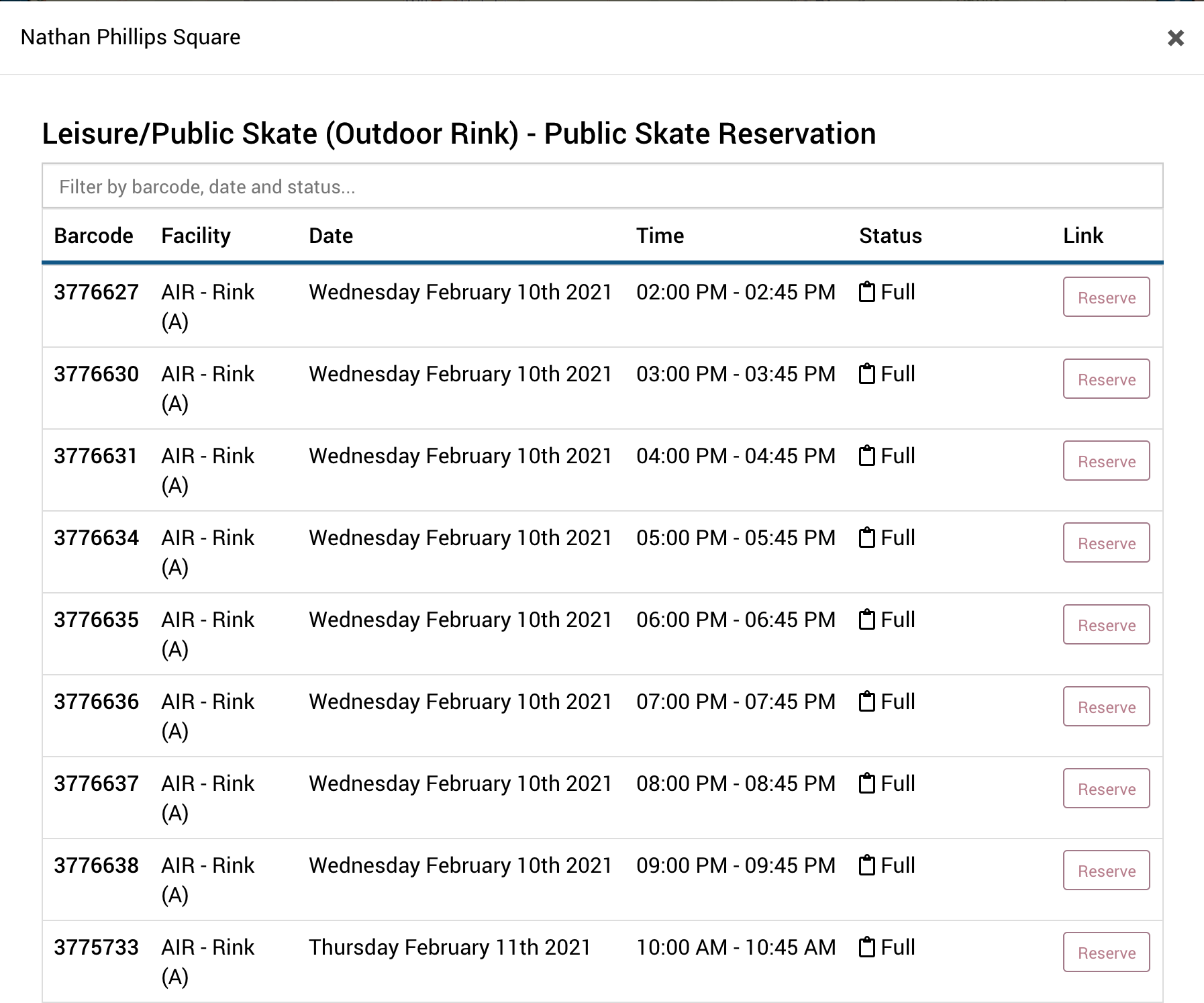Viewport: 1204px width, 1003px height.
Task: Click the Leisure/Public Skate heading
Action: (x=458, y=133)
